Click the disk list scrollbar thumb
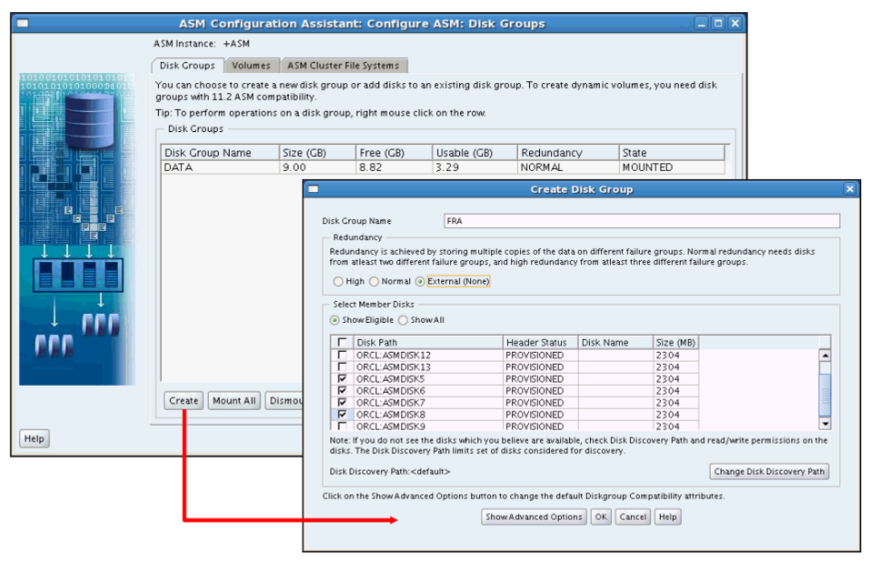 [825, 395]
